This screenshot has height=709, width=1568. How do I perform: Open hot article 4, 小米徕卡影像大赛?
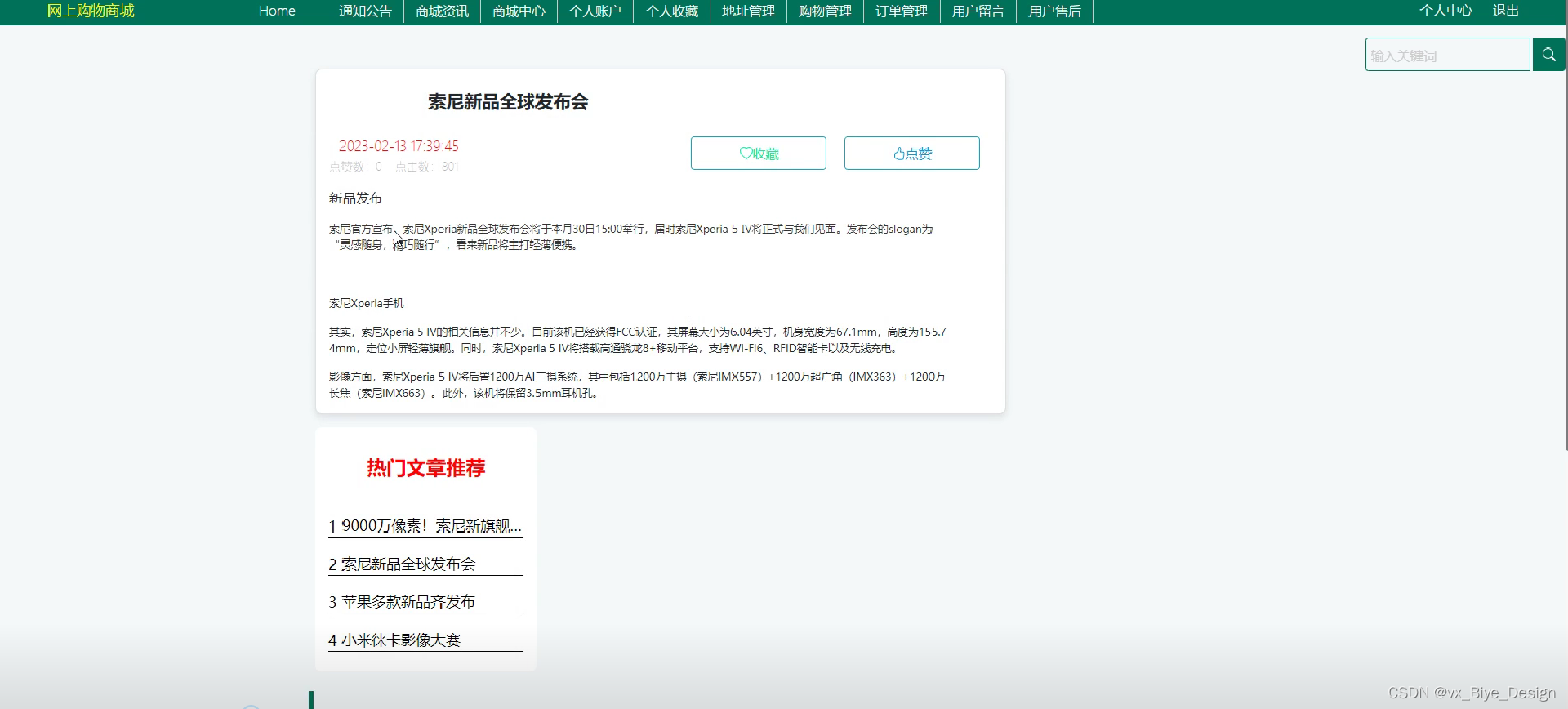tap(425, 640)
